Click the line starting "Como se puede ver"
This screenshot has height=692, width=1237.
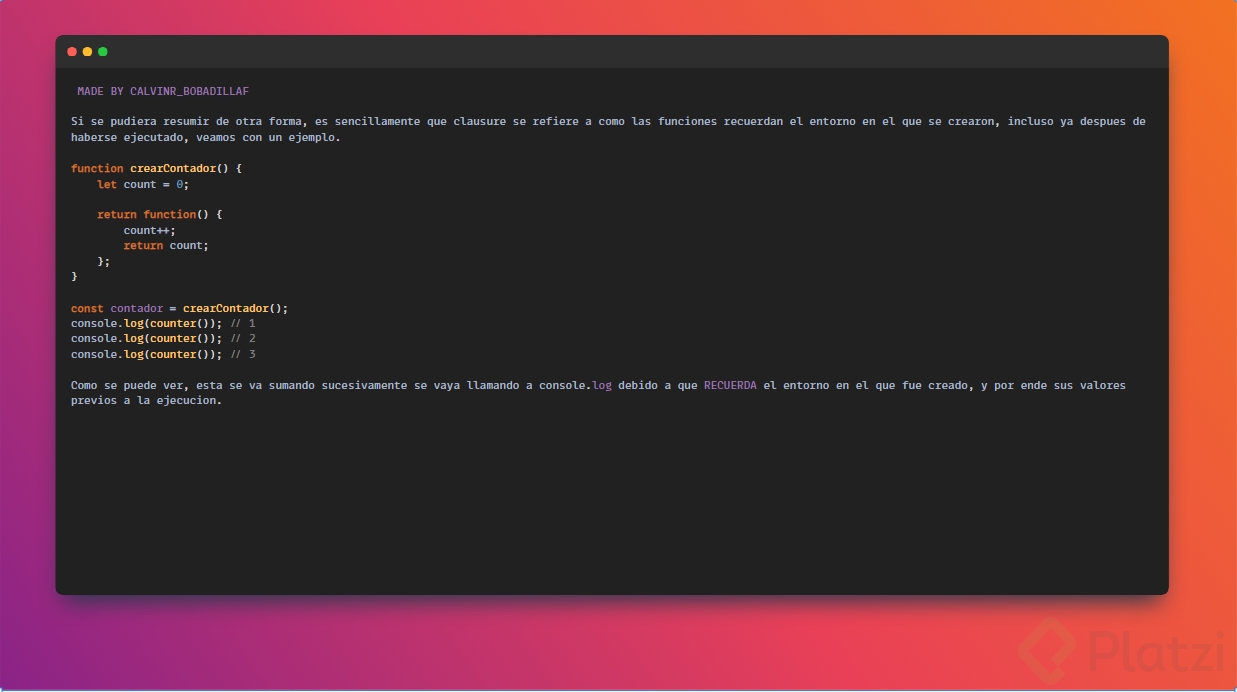click(598, 385)
